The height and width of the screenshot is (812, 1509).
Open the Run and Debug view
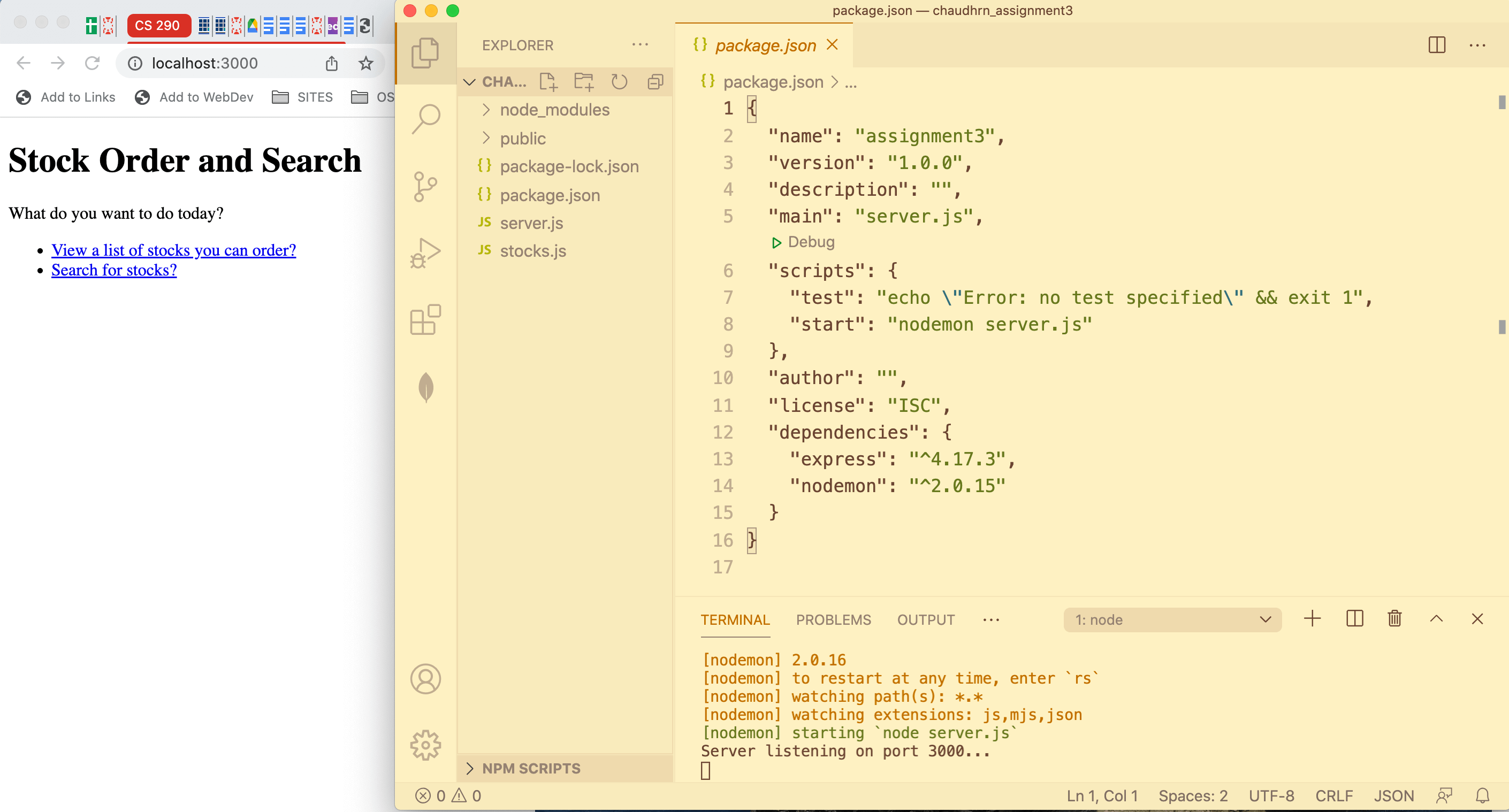click(426, 253)
